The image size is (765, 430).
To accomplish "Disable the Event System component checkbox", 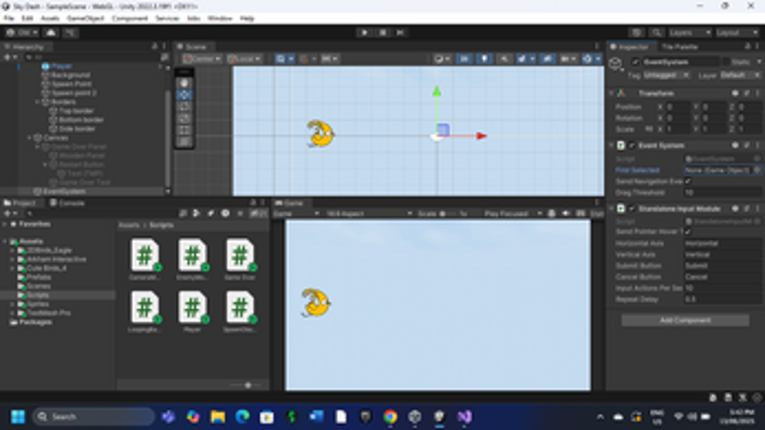I will [x=632, y=145].
